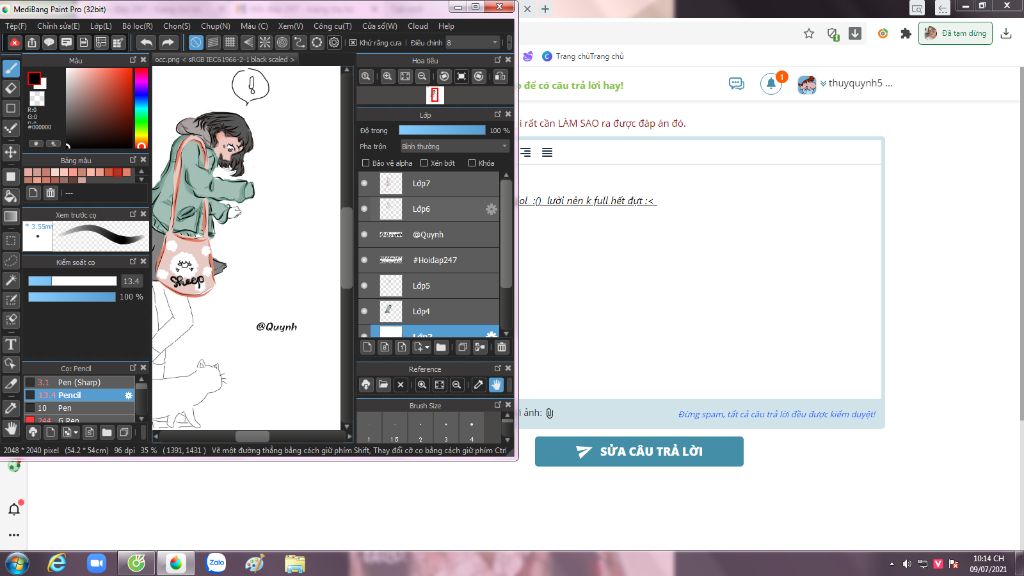
Task: Open the Pha trộn blend mode dropdown
Action: pyautogui.click(x=454, y=147)
